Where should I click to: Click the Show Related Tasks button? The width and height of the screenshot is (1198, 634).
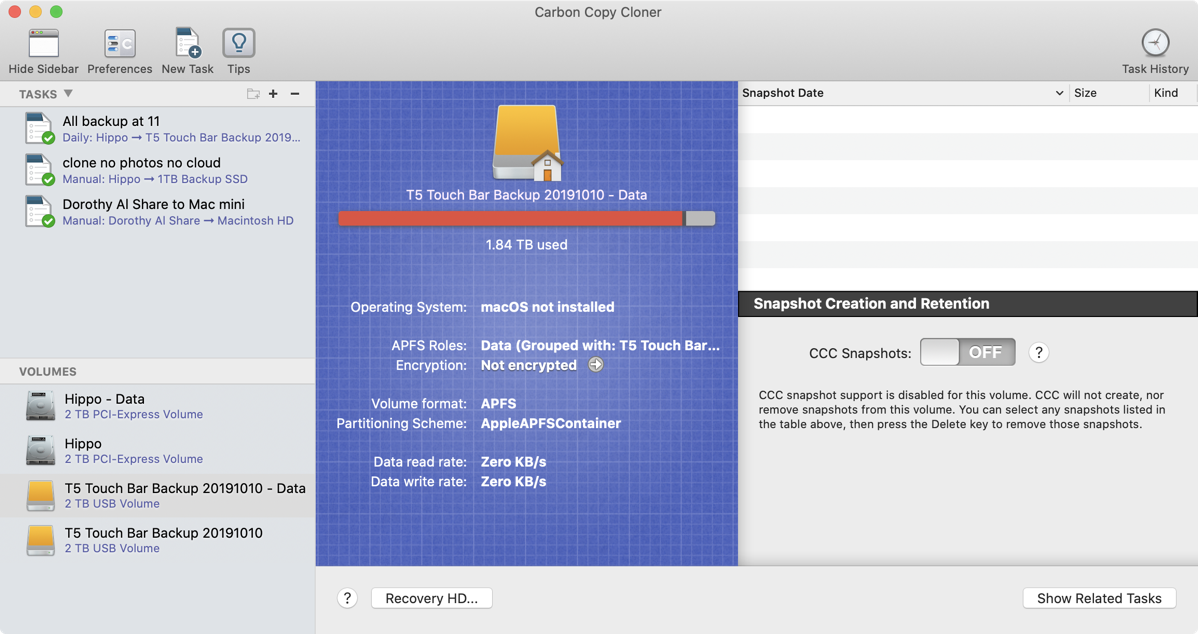[1099, 598]
